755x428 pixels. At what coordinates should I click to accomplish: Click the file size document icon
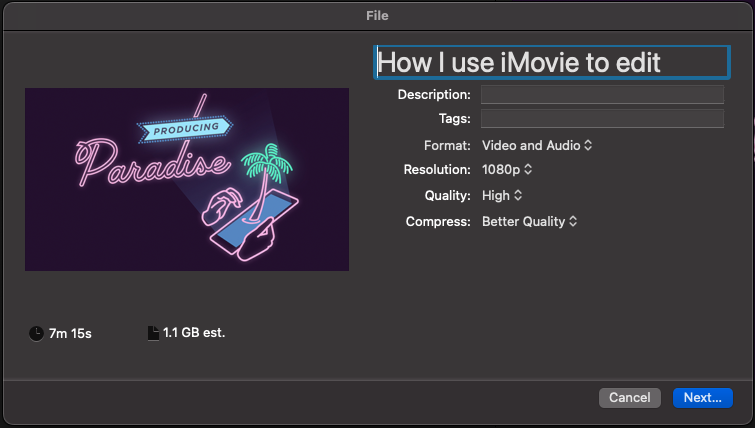pos(153,333)
